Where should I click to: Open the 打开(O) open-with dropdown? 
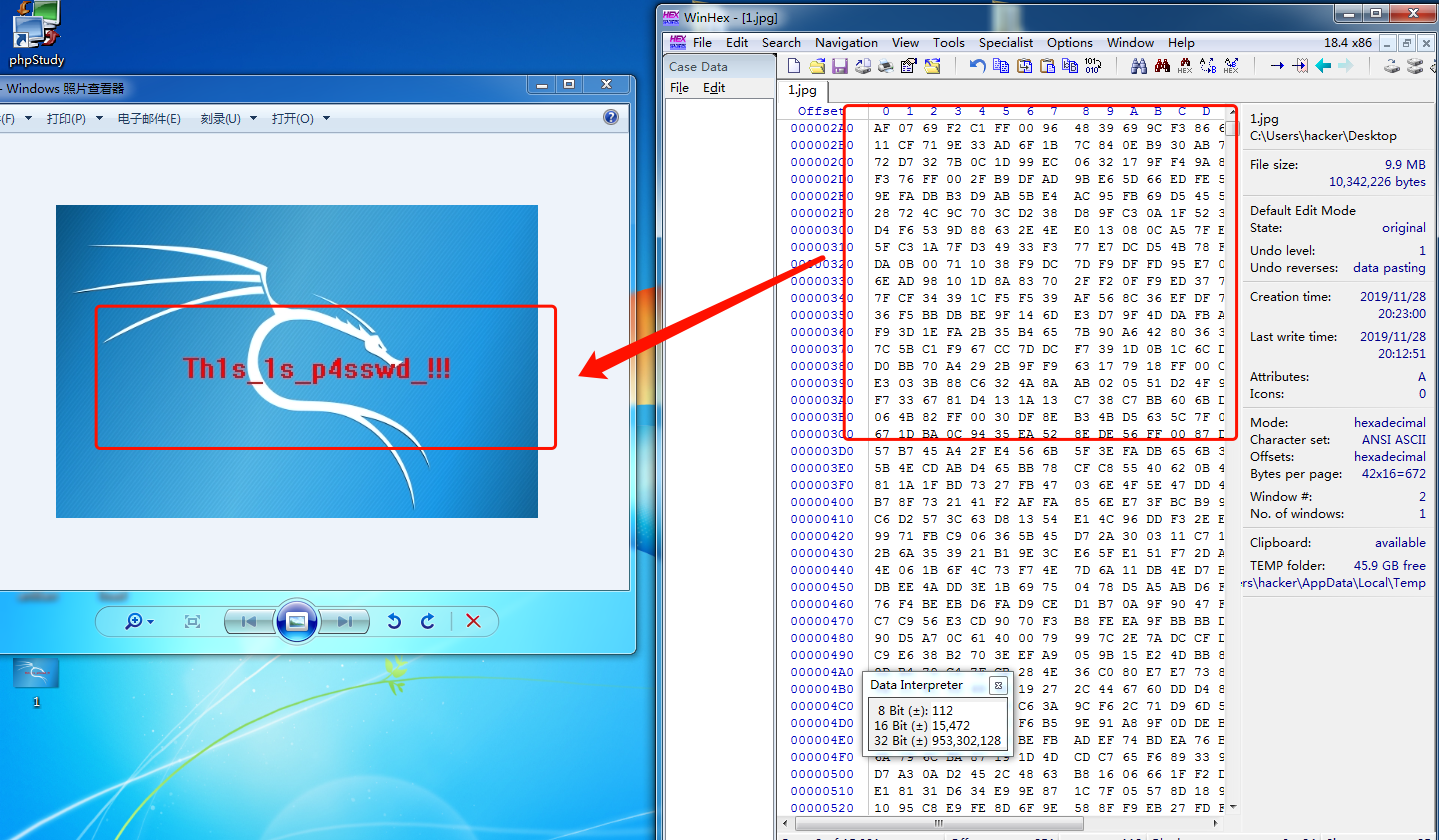[300, 118]
